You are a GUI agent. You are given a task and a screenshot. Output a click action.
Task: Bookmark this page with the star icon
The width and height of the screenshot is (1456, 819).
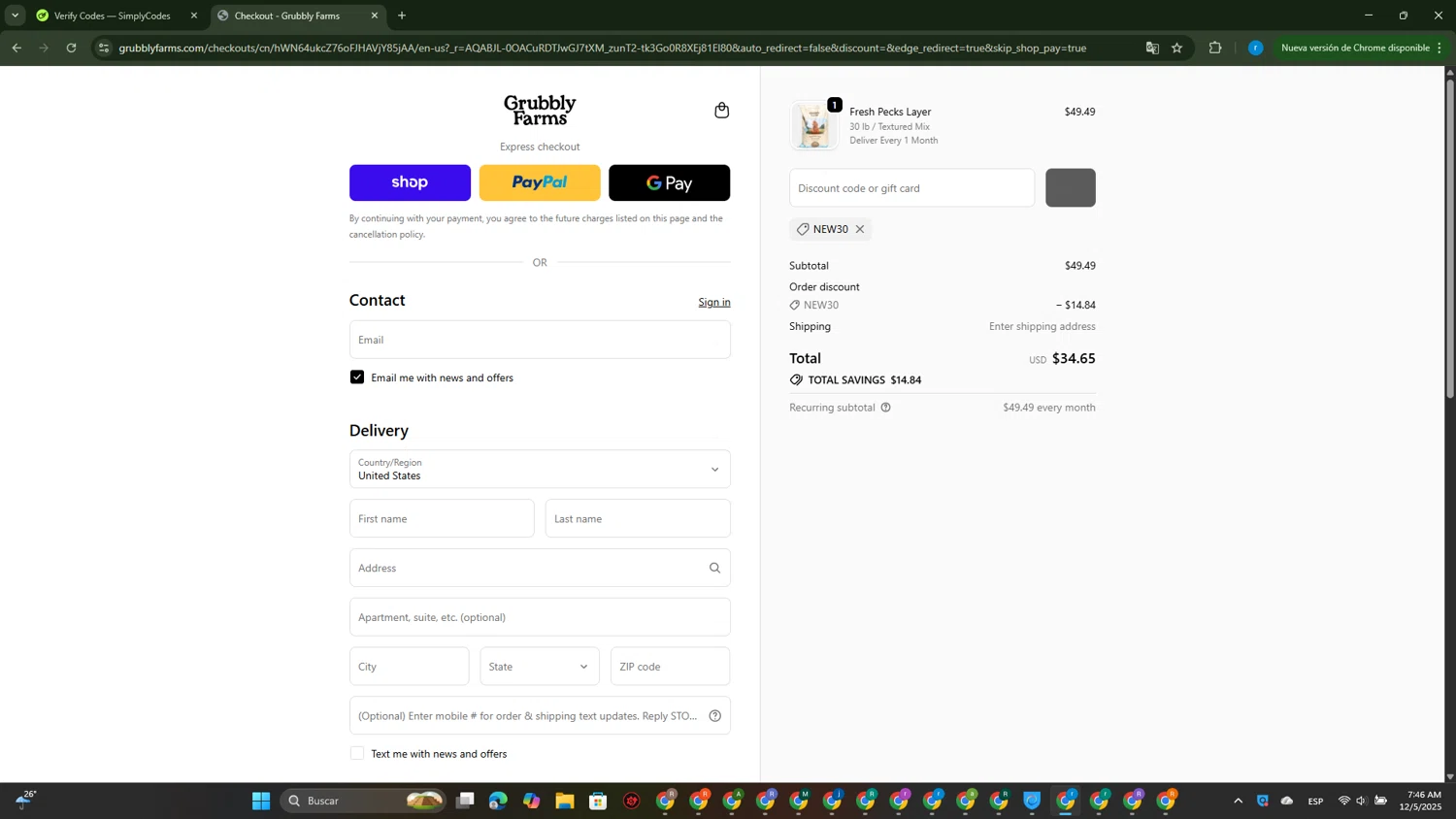pos(1176,48)
